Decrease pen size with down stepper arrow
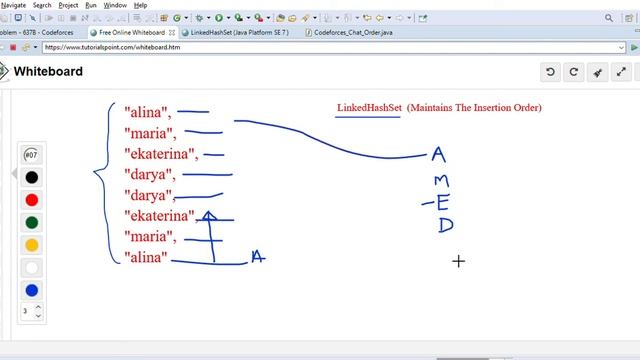The width and height of the screenshot is (640, 360). click(38, 316)
